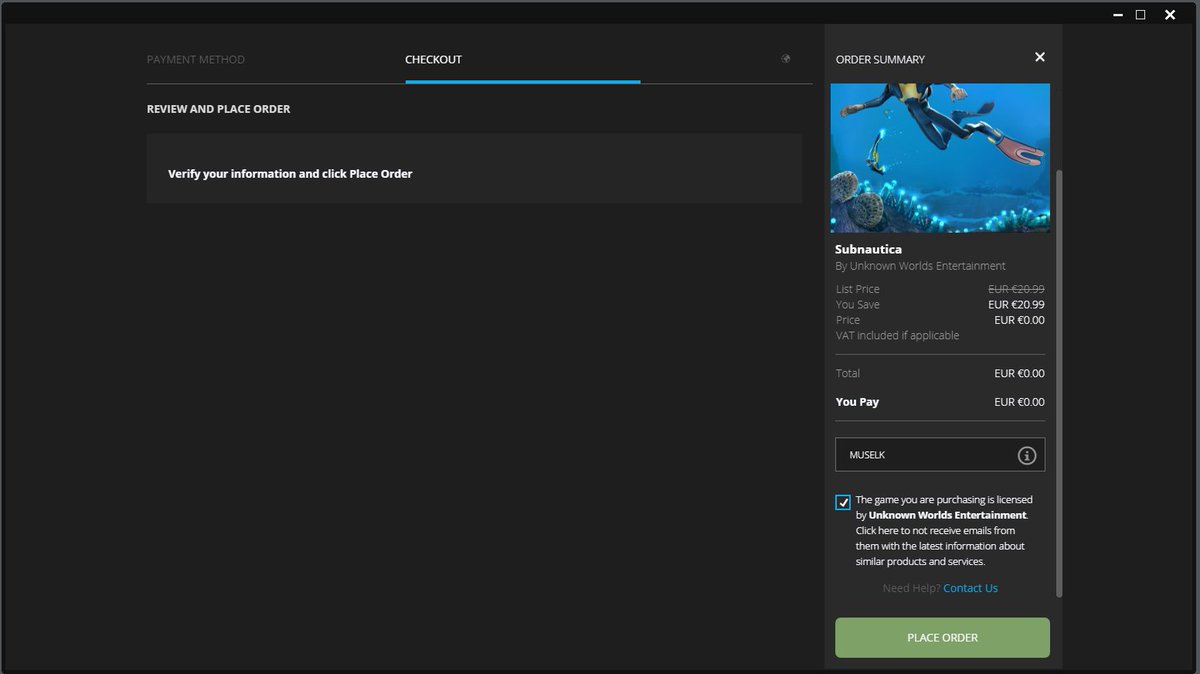The width and height of the screenshot is (1200, 674).
Task: Click the Review and Place Order heading
Action: click(x=218, y=109)
